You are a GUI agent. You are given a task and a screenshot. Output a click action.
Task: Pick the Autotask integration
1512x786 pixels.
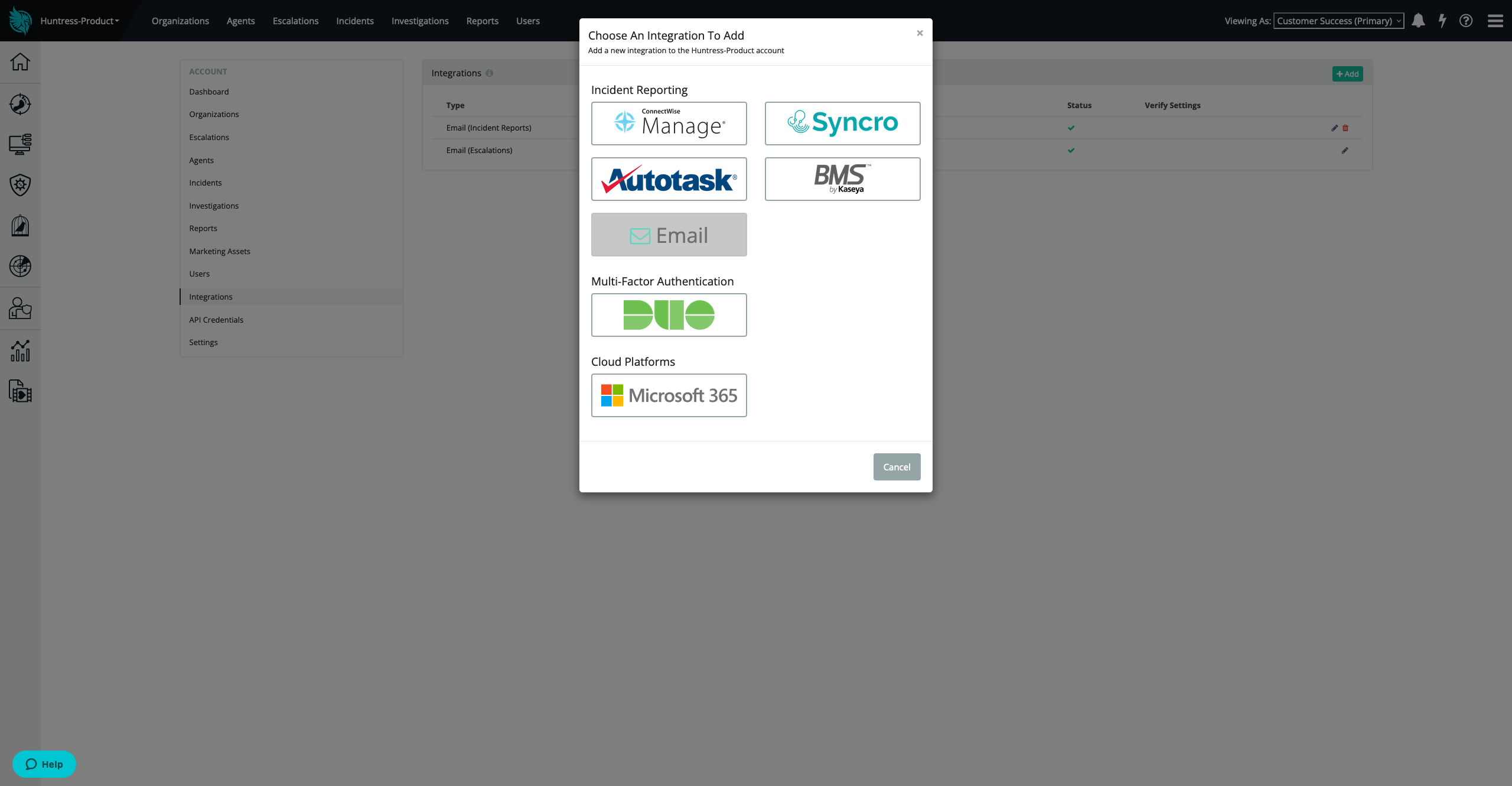(x=669, y=179)
